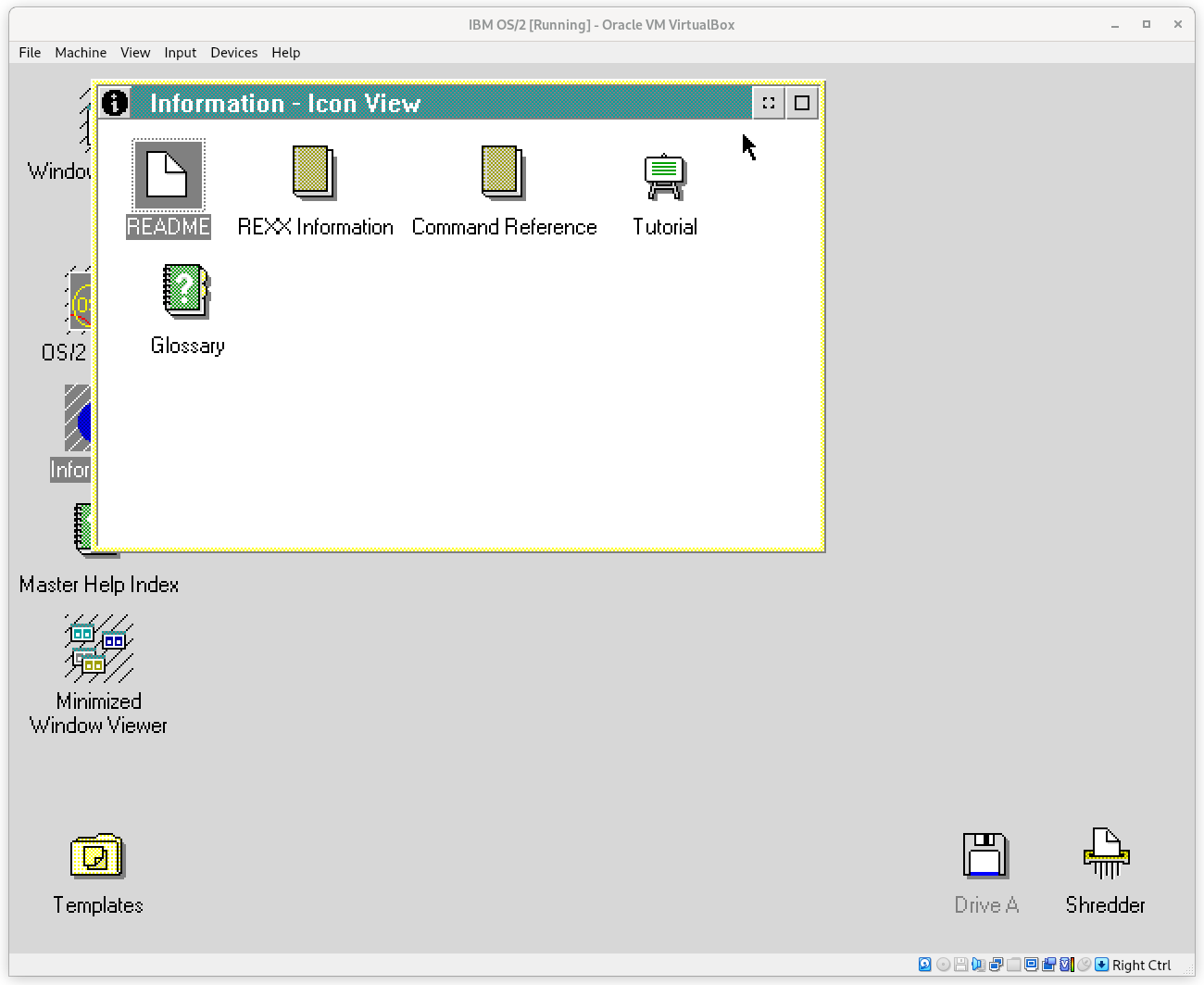Select the Templates folder on desktop
Image resolution: width=1204 pixels, height=985 pixels.
click(97, 855)
